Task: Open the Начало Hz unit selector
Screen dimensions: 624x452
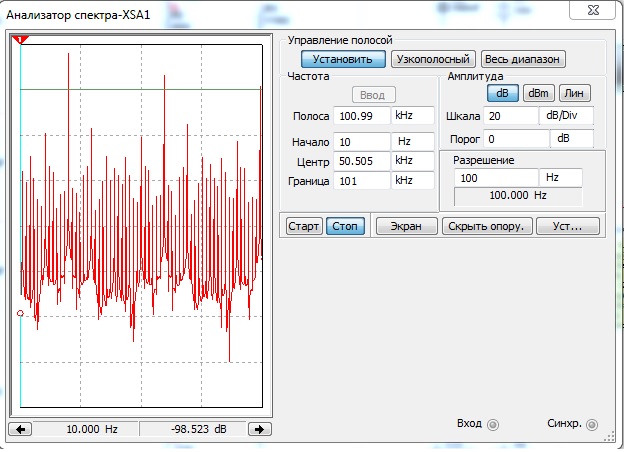Action: point(413,142)
